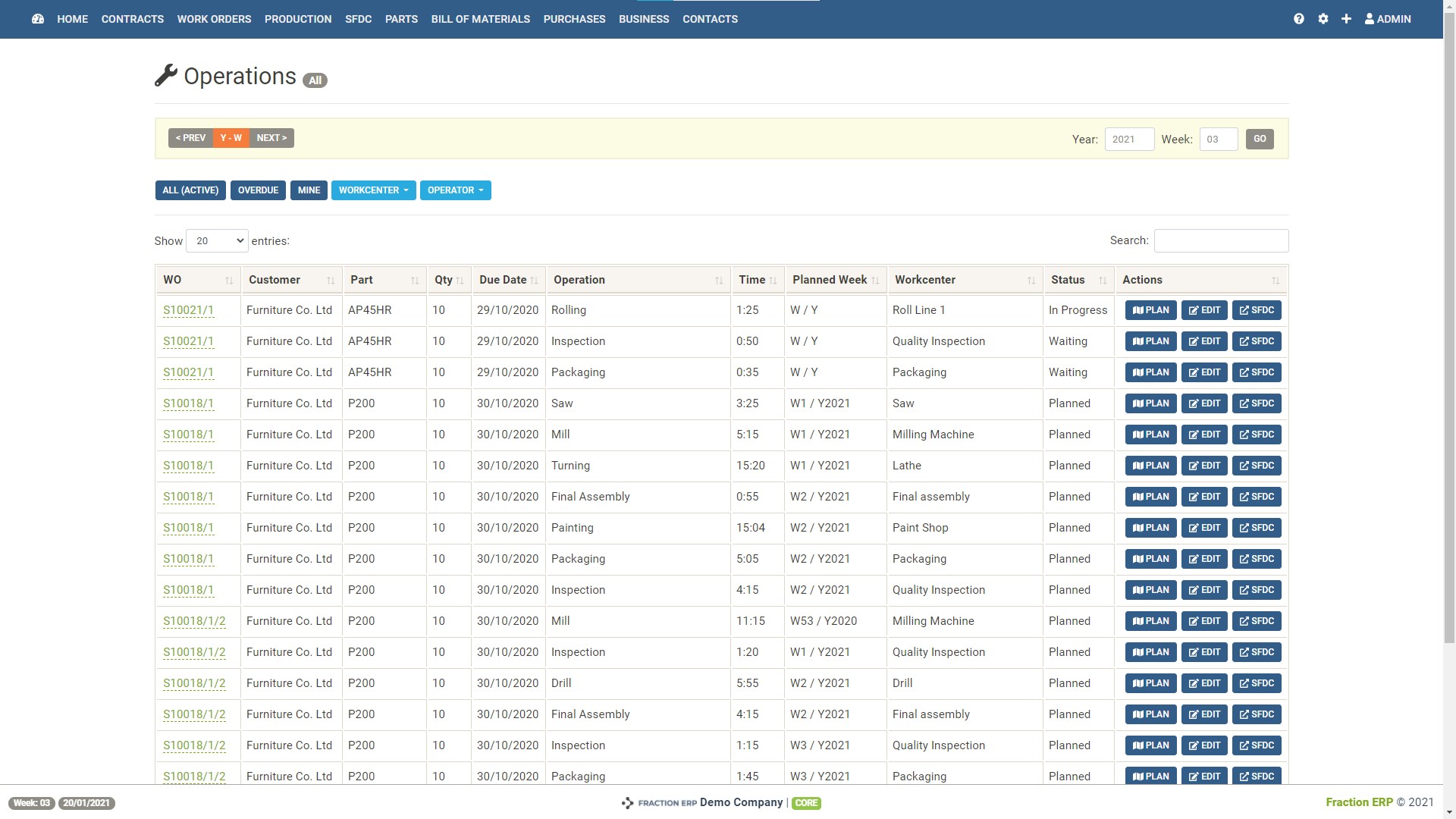Image resolution: width=1456 pixels, height=819 pixels.
Task: Click the sort arrows on WO column
Action: pos(229,281)
